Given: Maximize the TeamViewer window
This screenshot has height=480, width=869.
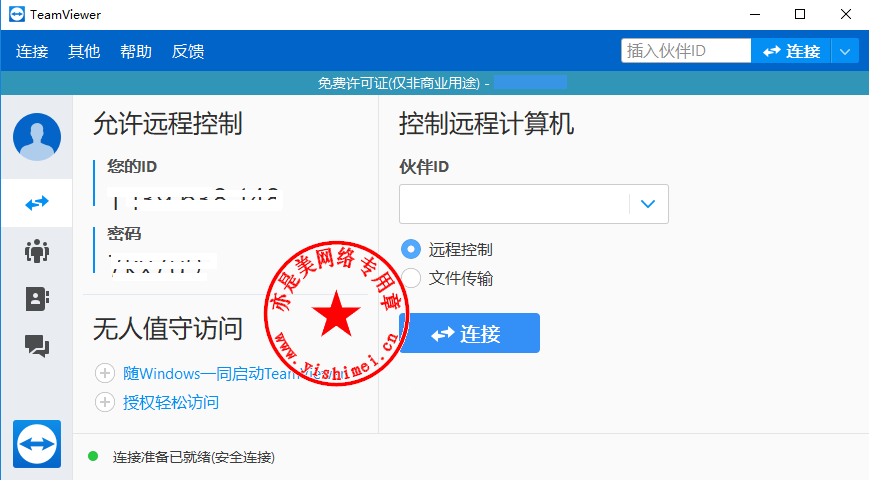Looking at the screenshot, I should 800,14.
